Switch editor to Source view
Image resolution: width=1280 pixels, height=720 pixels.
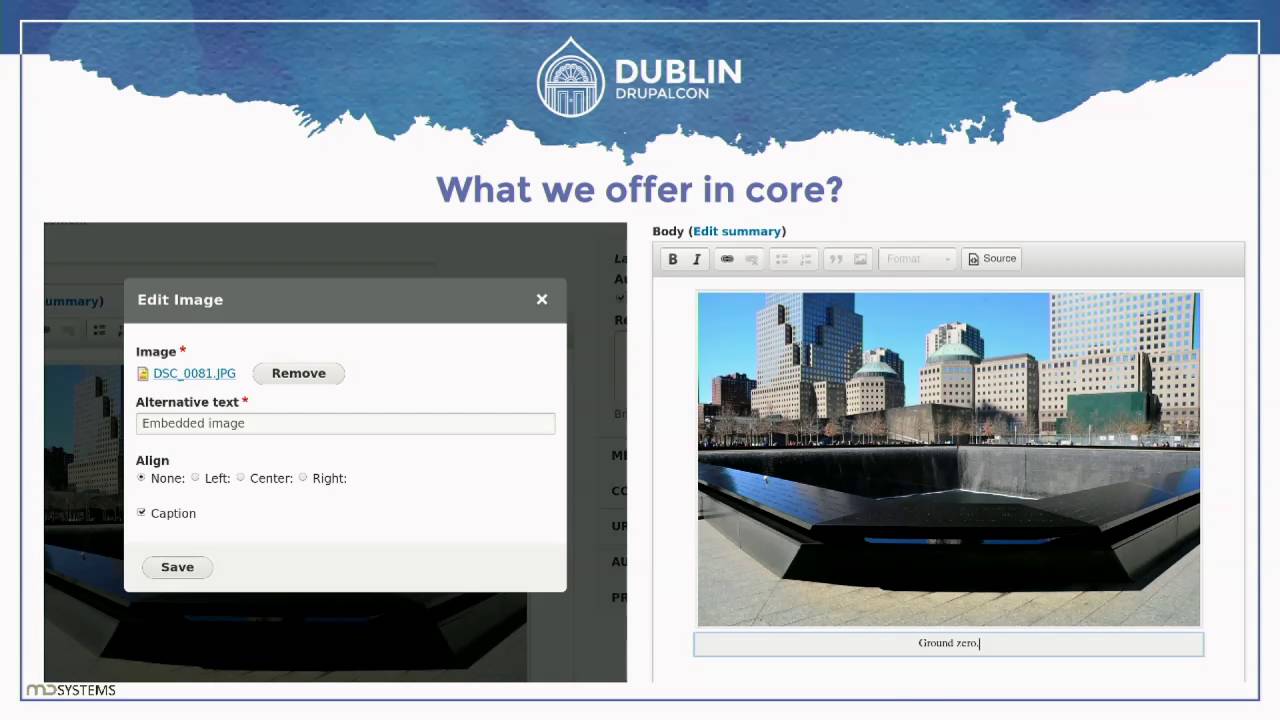coord(992,259)
